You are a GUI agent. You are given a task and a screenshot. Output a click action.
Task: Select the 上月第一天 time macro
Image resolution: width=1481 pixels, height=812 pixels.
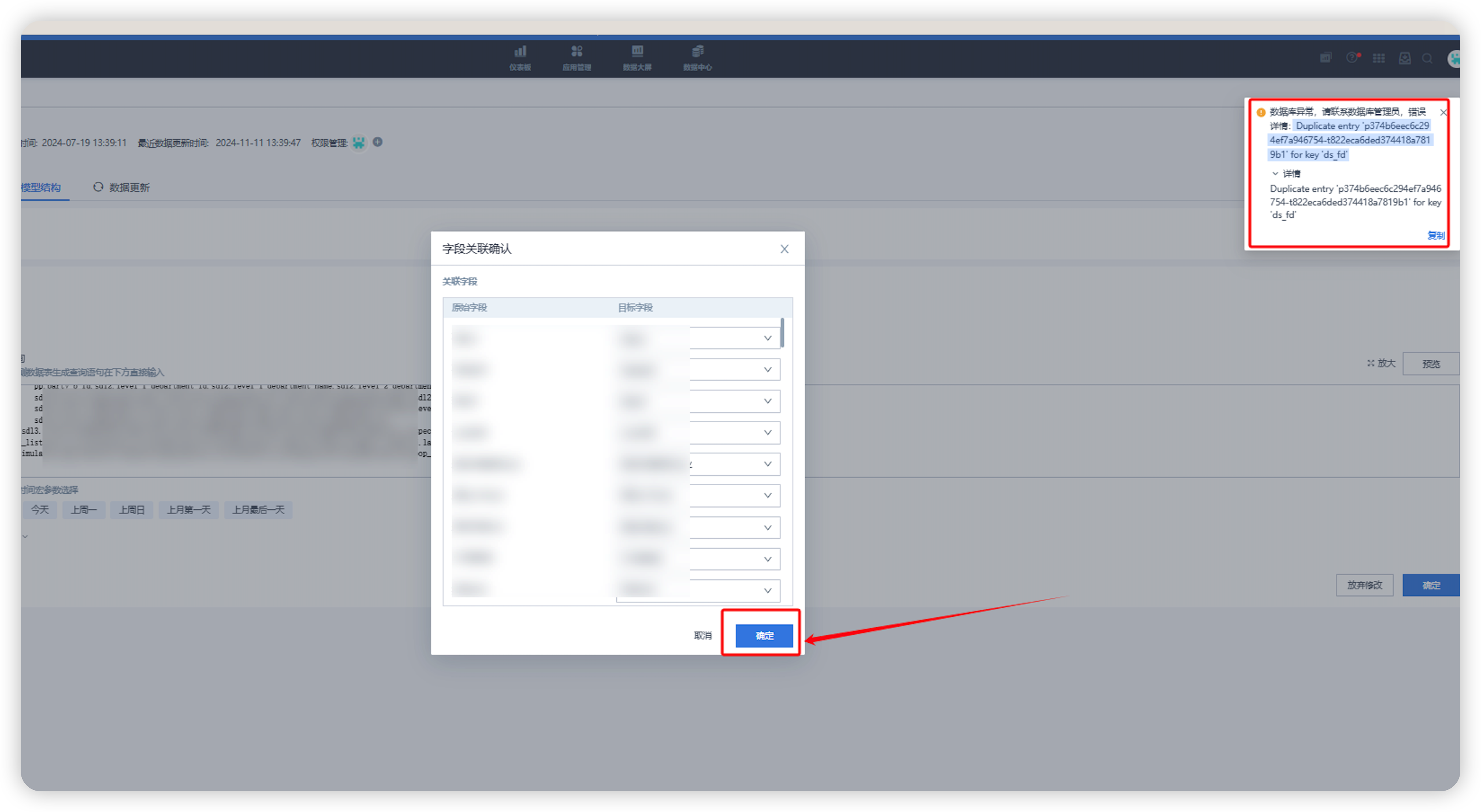pyautogui.click(x=188, y=509)
